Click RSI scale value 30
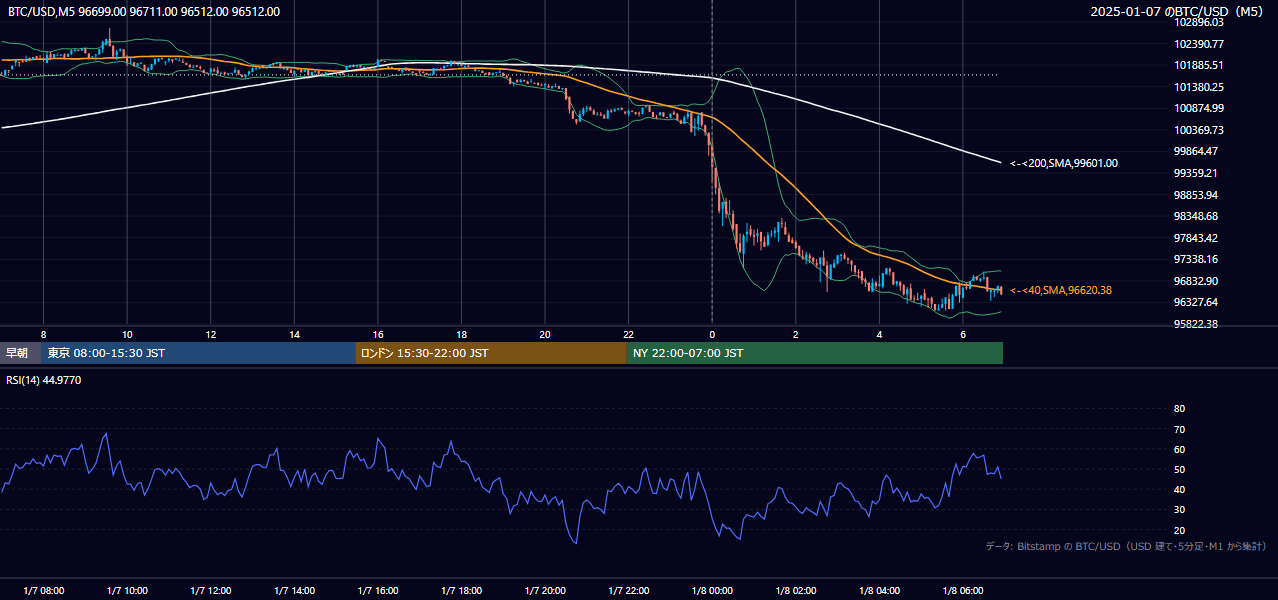Viewport: 1278px width, 600px height. (x=1179, y=509)
